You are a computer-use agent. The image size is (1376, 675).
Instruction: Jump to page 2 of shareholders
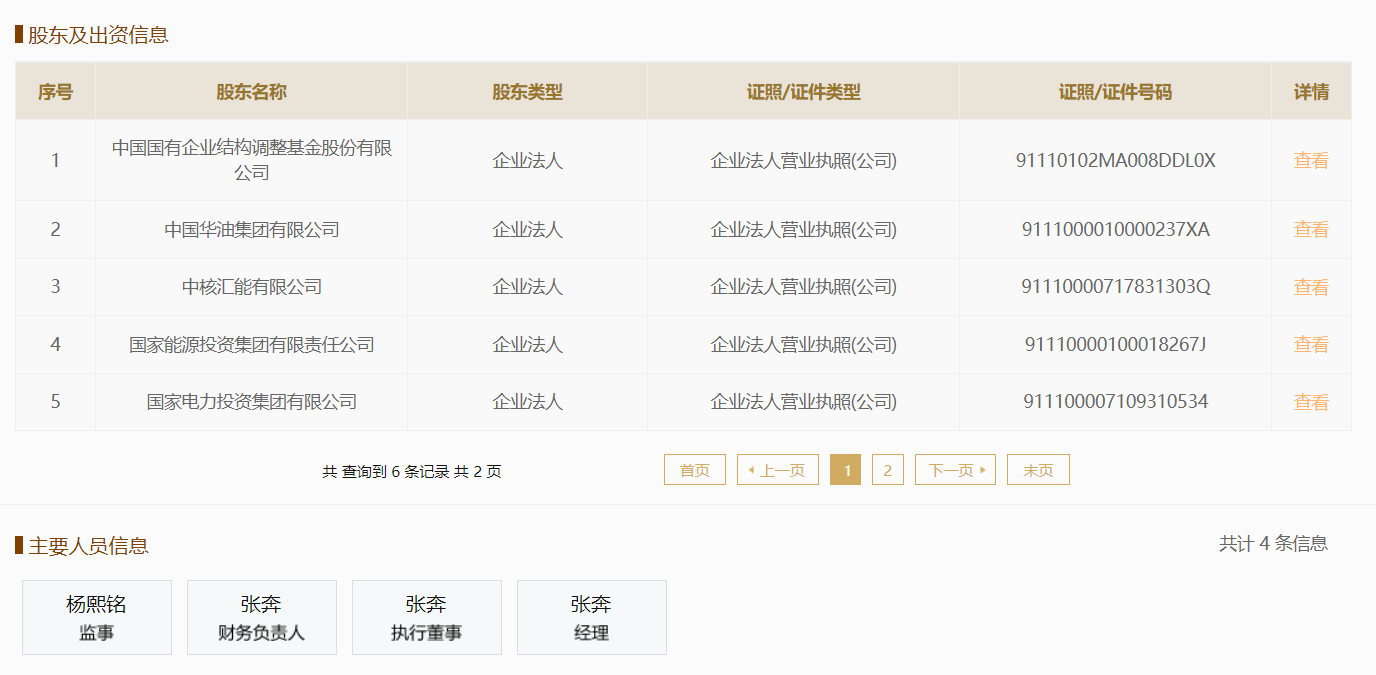887,470
